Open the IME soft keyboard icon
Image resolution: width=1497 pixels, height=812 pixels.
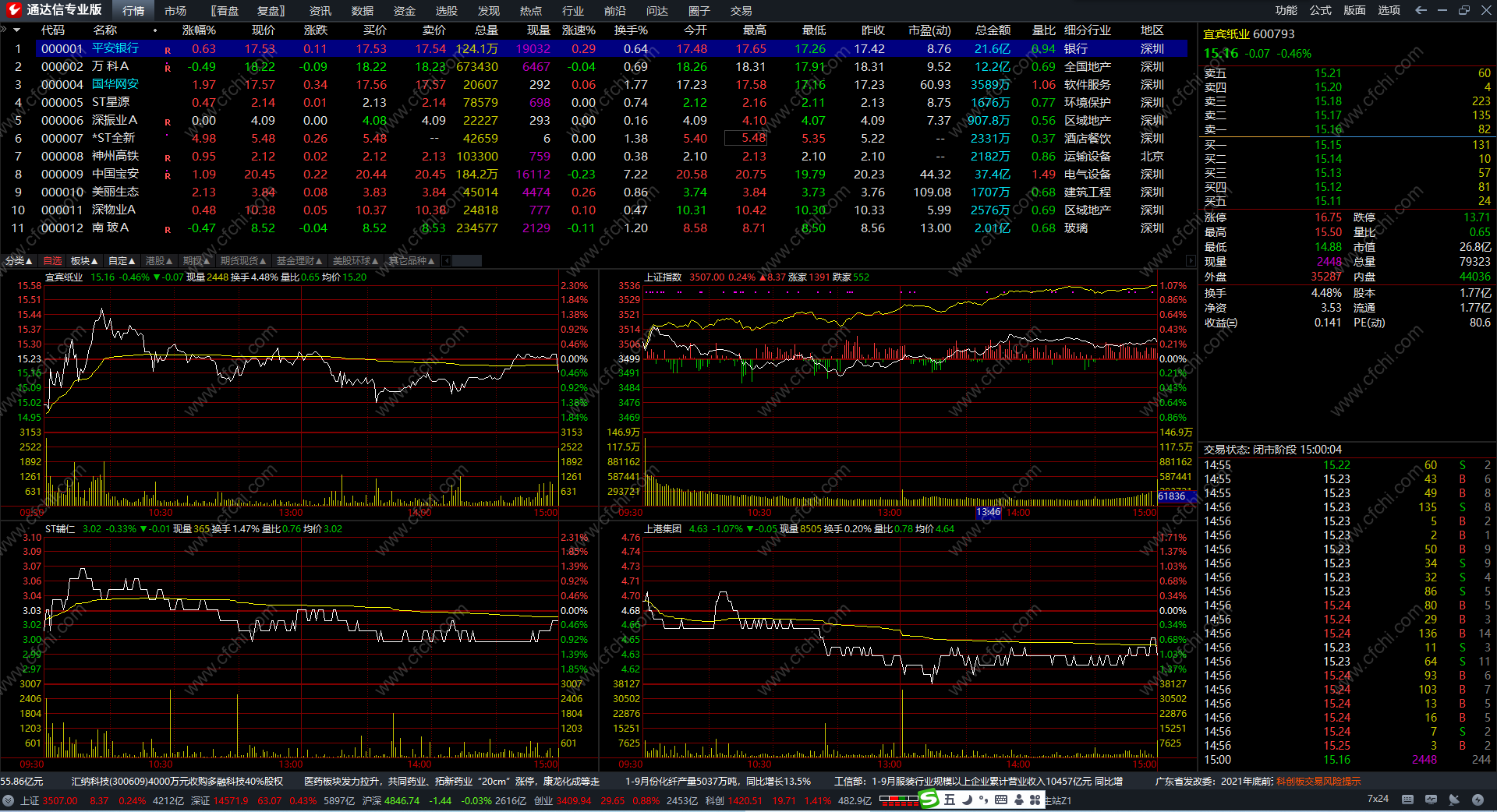(1001, 800)
